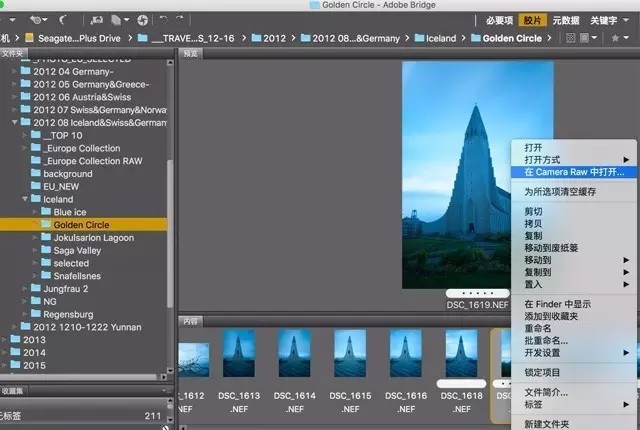Click 2012 in the breadcrumb path
The width and height of the screenshot is (640, 430).
coord(272,38)
